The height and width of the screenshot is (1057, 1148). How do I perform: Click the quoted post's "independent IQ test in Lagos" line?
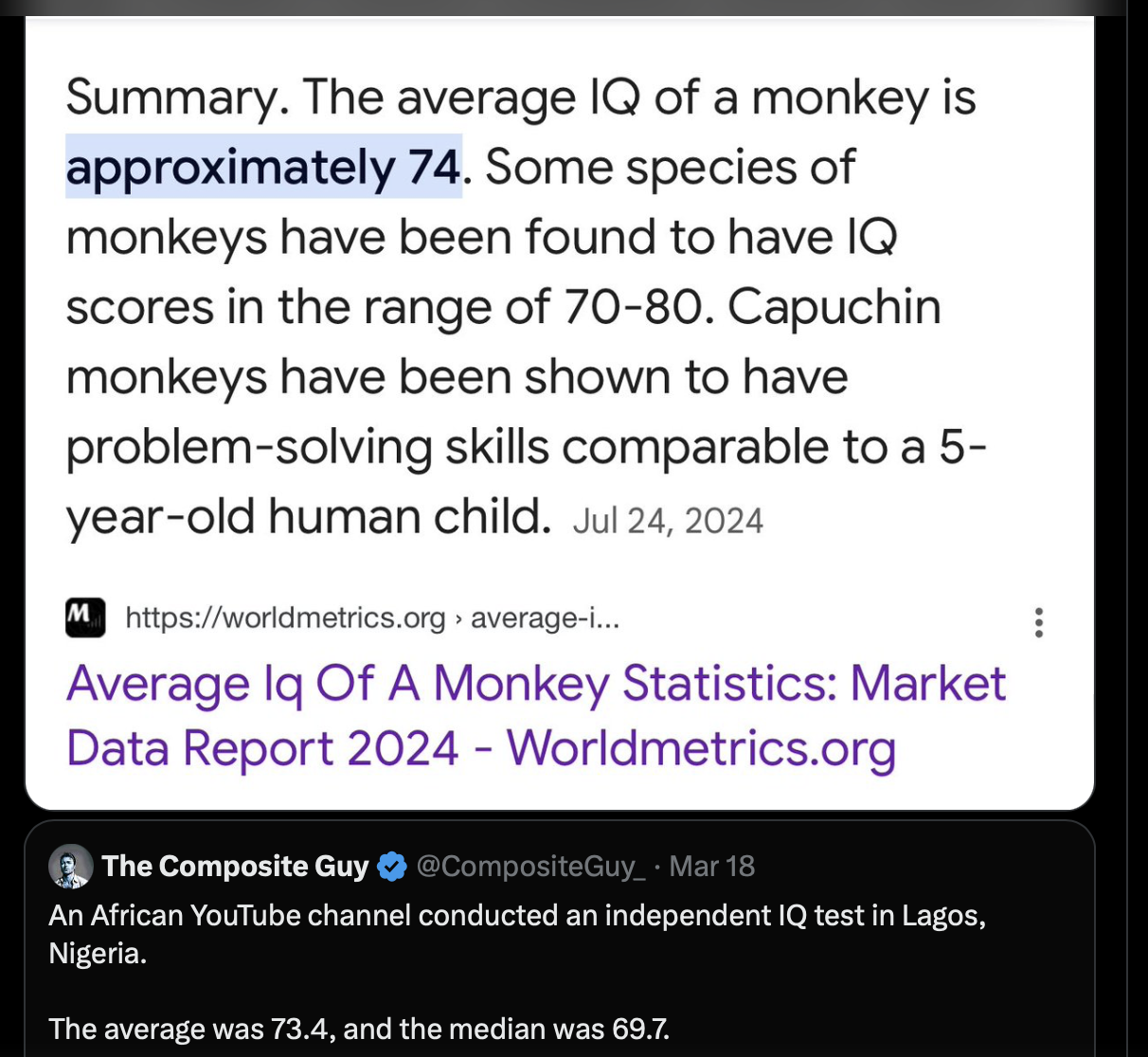click(516, 916)
